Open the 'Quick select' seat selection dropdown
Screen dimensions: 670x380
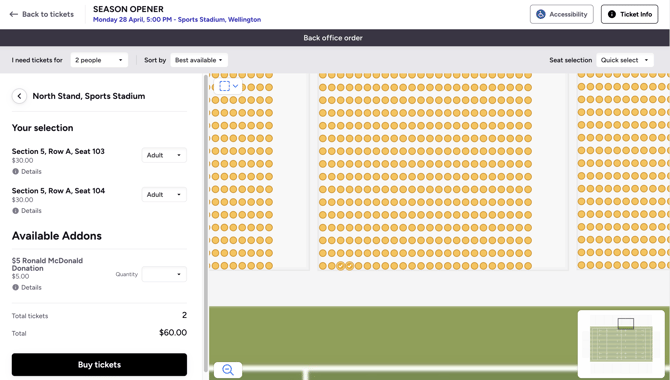coord(625,60)
